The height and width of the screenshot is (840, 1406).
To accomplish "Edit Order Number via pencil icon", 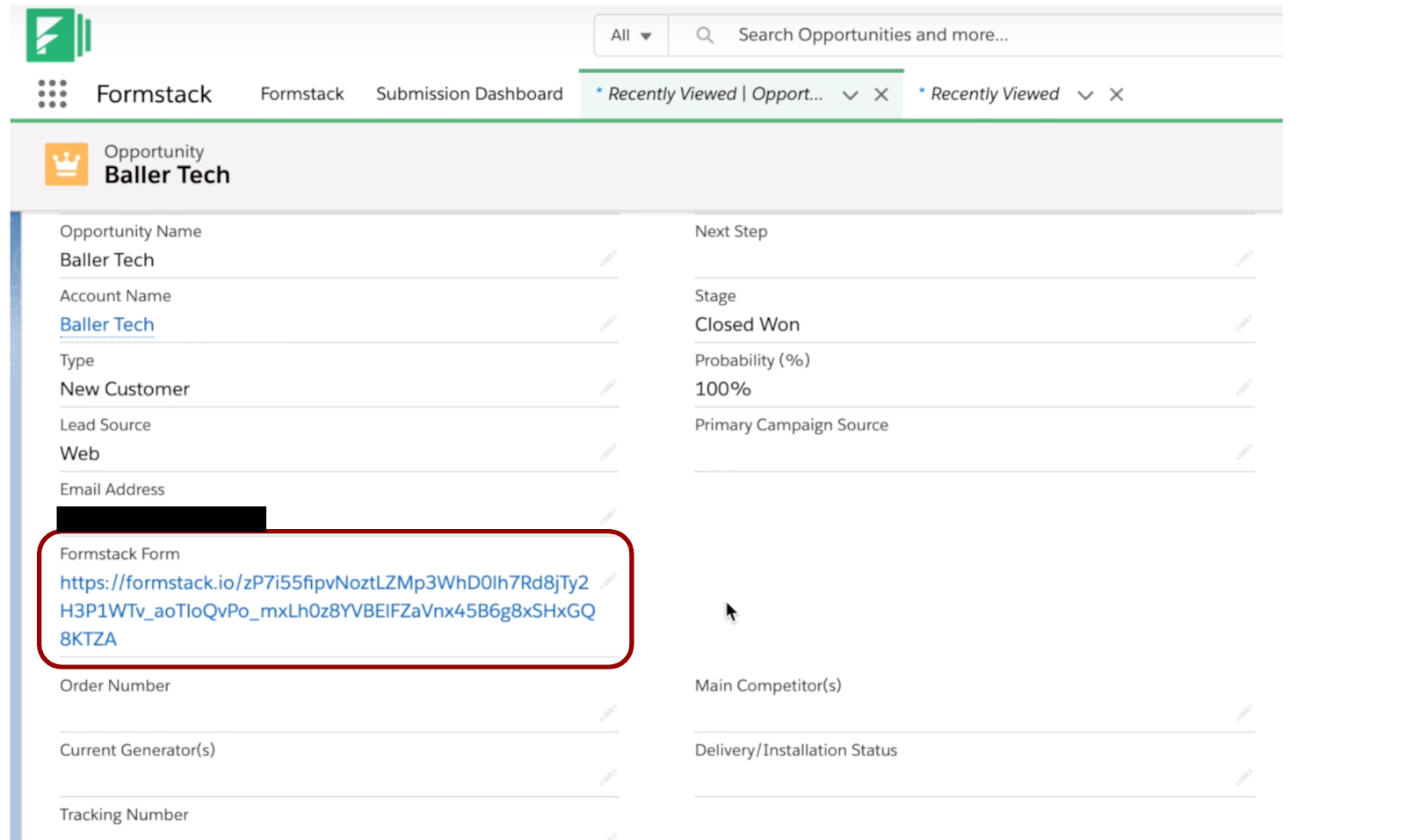I will tap(608, 713).
